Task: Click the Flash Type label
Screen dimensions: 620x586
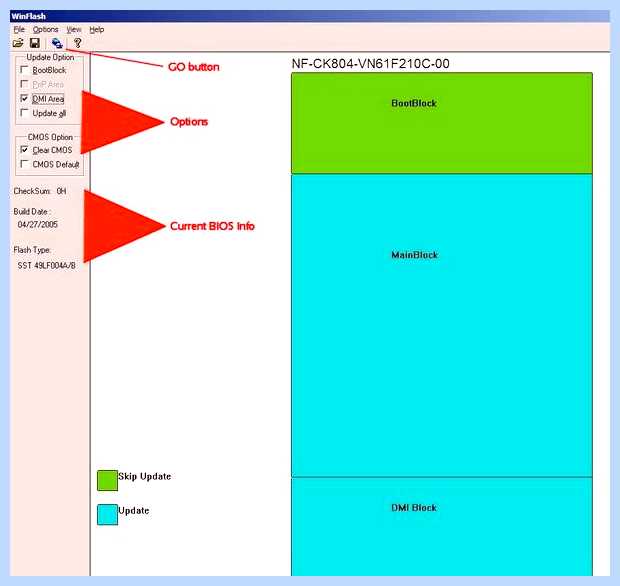Action: point(32,250)
